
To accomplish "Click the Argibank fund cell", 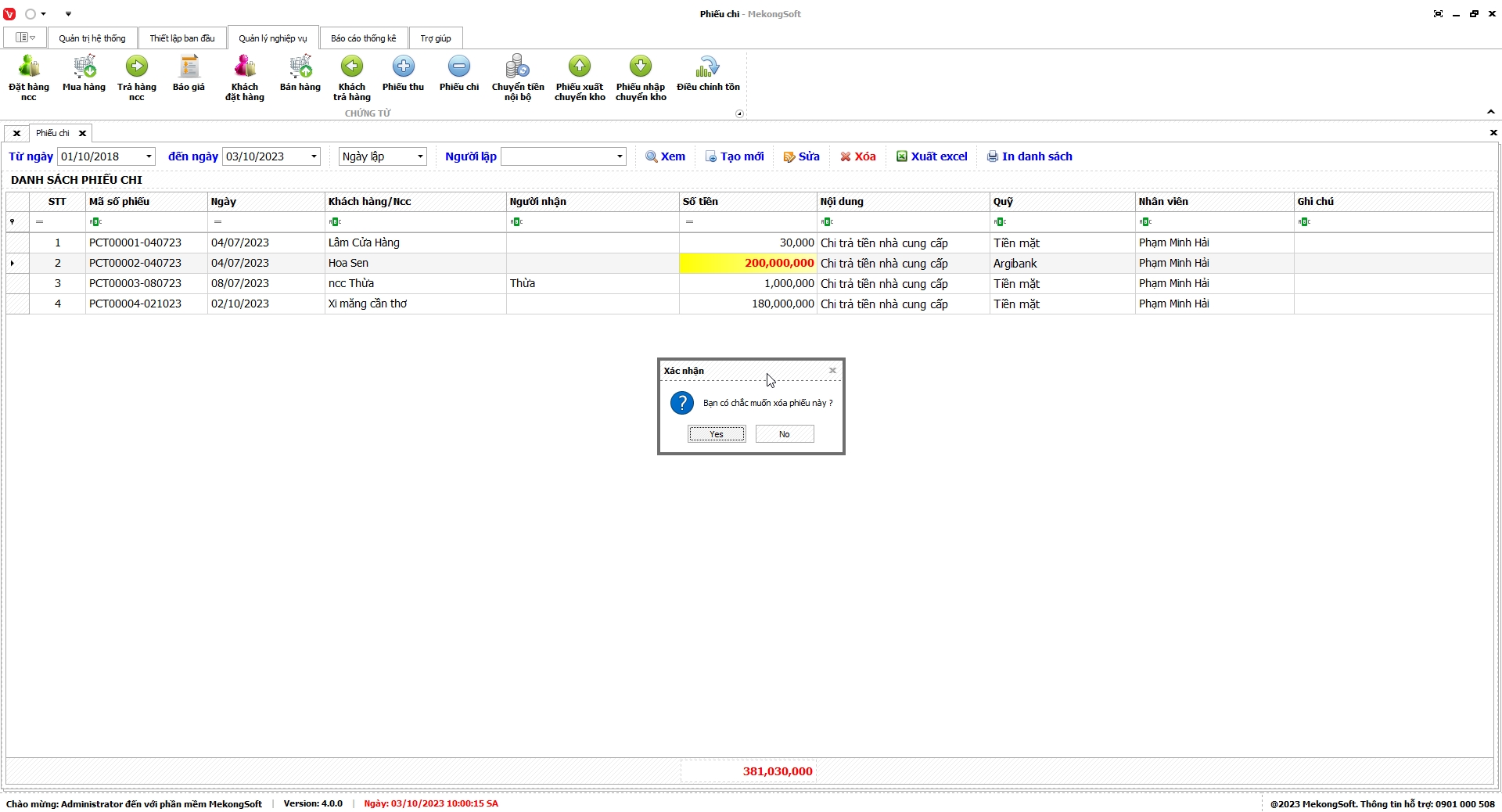I will point(1062,264).
